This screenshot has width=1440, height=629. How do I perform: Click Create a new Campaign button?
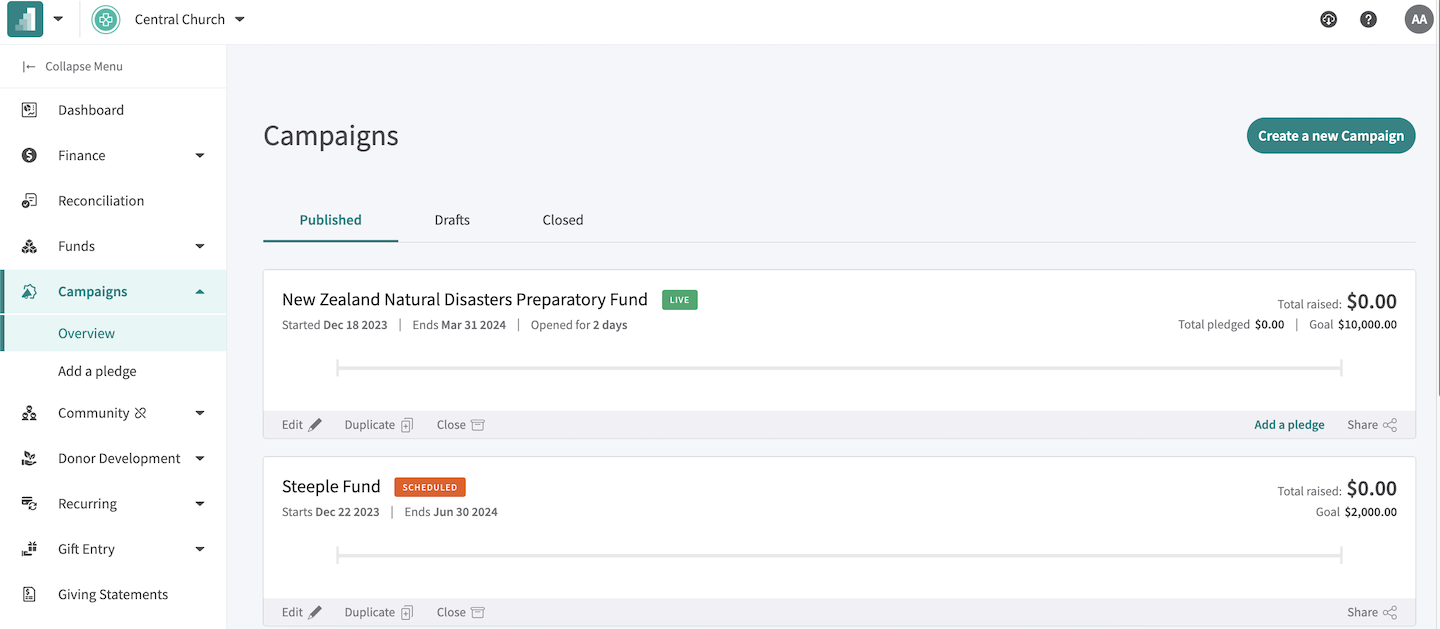tap(1330, 136)
